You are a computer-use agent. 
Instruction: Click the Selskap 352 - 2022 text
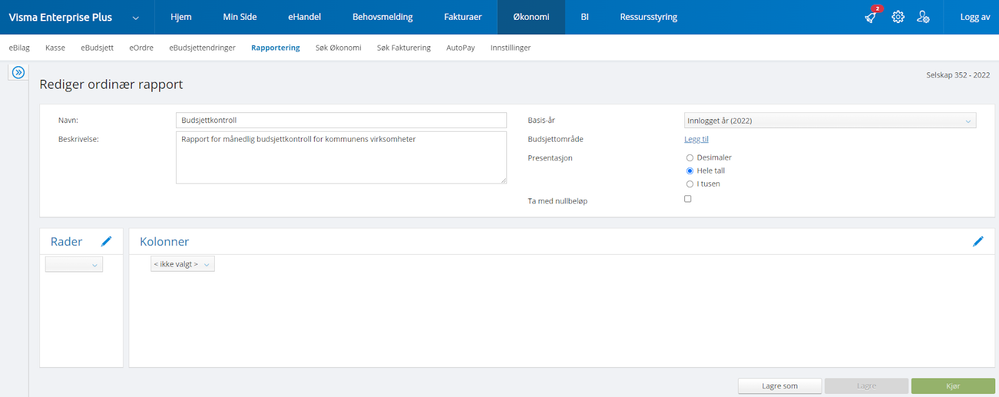pyautogui.click(x=958, y=75)
